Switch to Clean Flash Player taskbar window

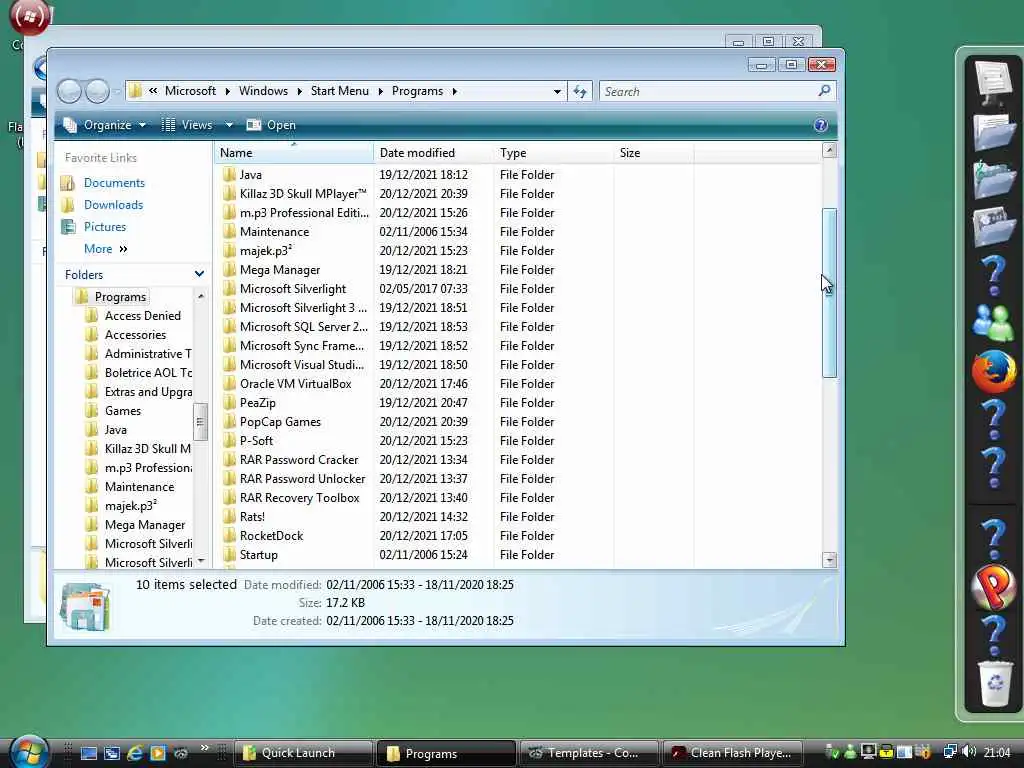732,753
